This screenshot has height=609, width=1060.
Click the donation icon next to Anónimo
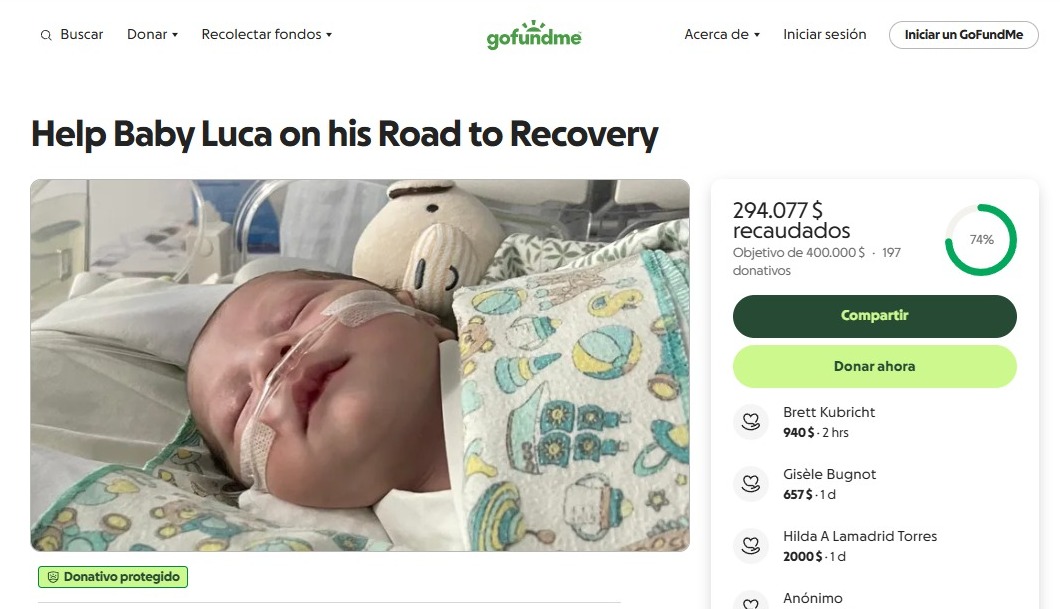pyautogui.click(x=751, y=601)
